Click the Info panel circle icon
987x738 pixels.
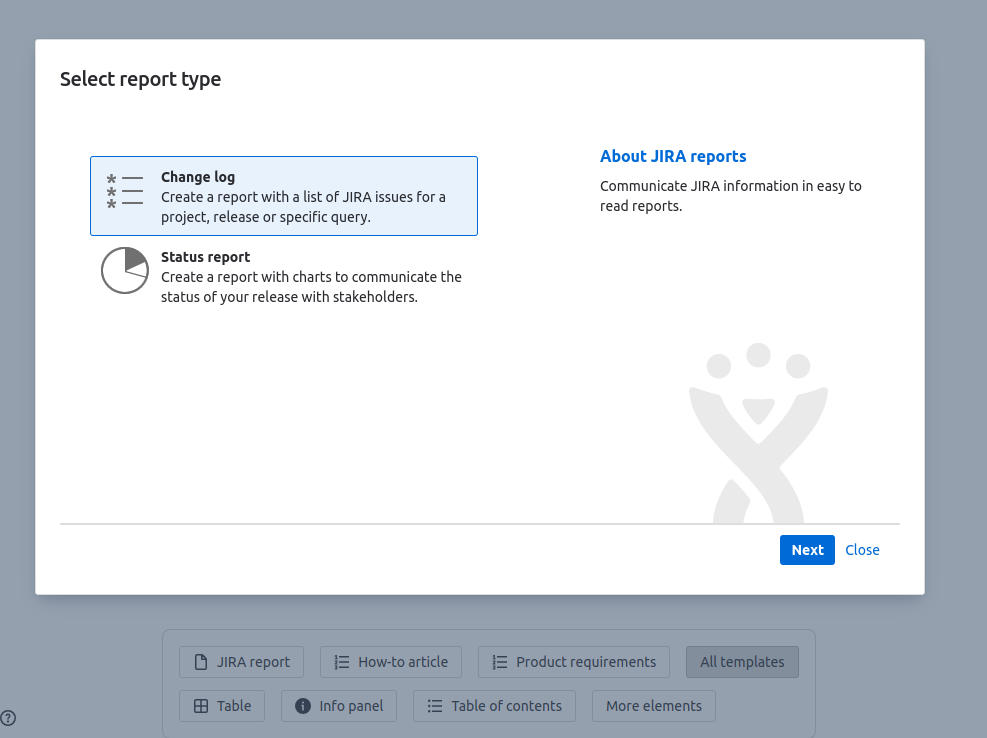(x=303, y=706)
